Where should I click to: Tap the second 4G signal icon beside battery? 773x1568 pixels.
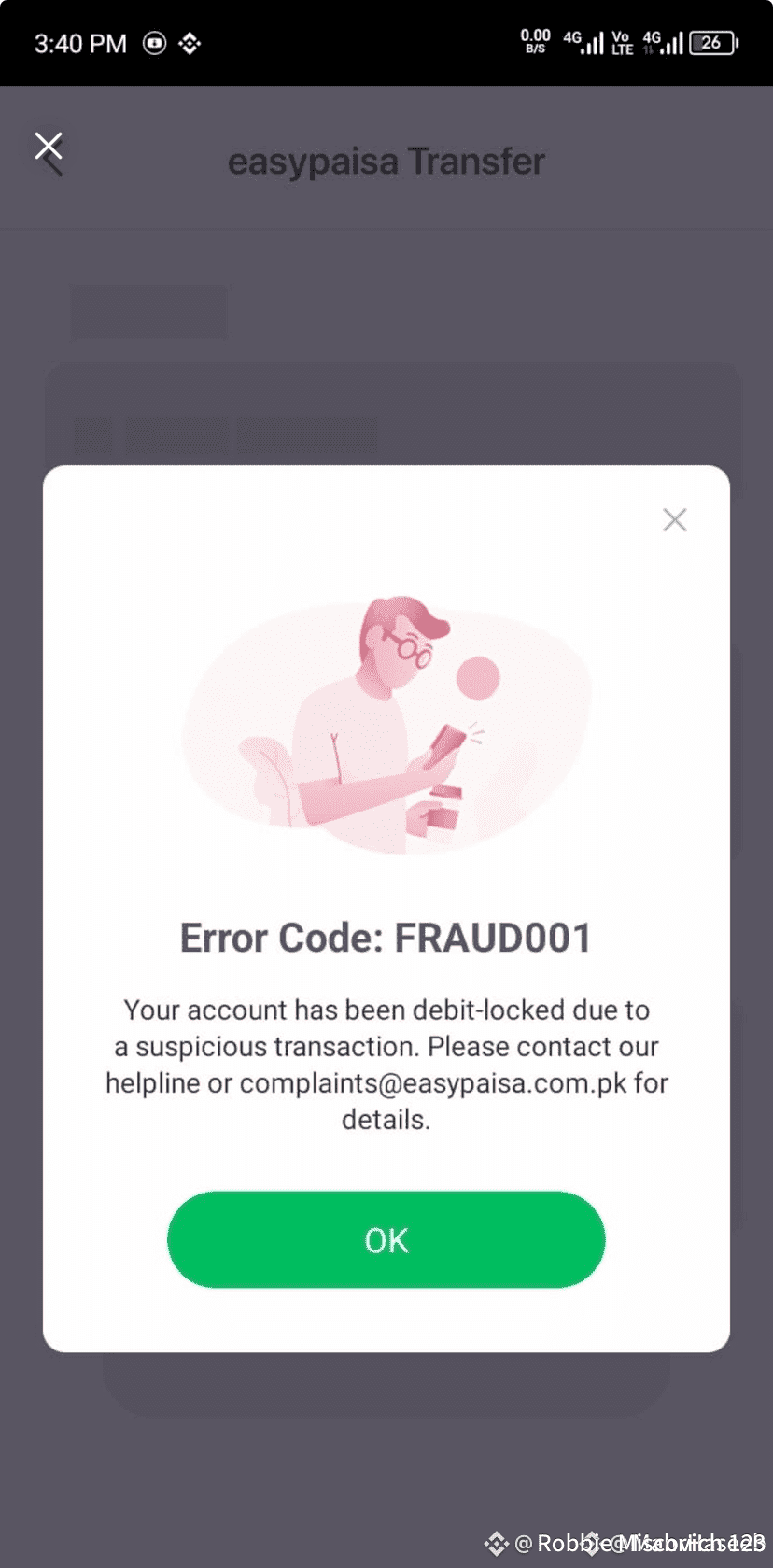pos(663,43)
